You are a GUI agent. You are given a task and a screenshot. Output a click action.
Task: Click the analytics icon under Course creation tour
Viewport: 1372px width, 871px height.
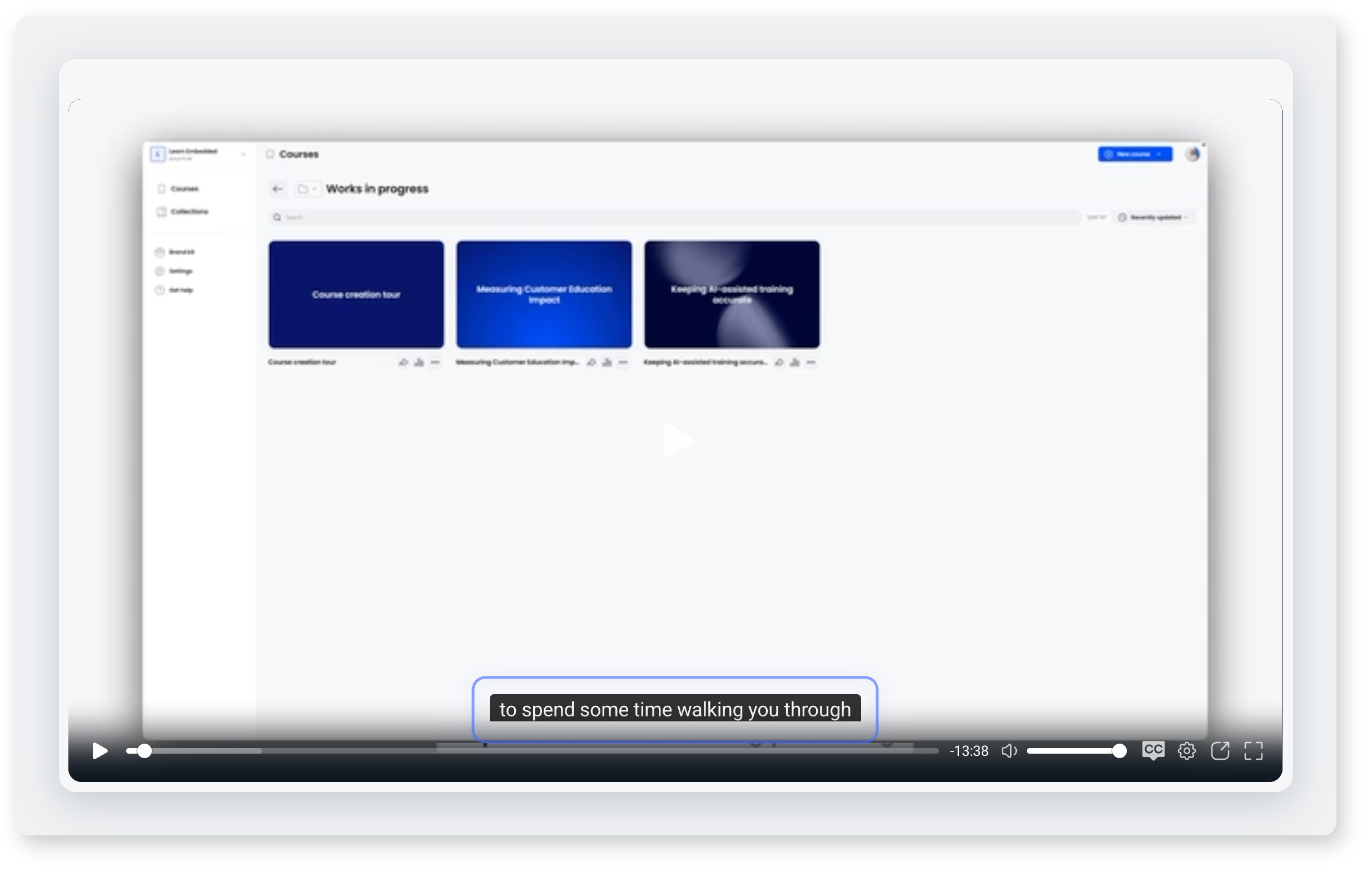point(419,363)
